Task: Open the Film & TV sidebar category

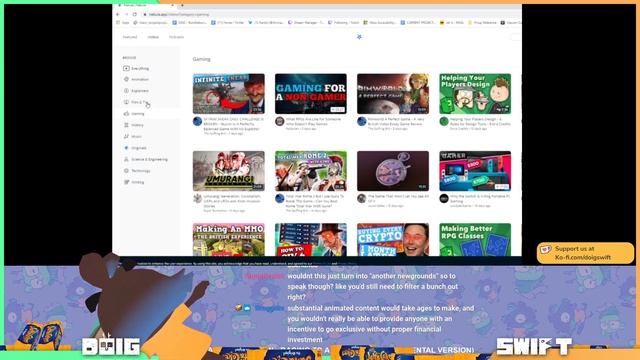Action: coord(136,102)
